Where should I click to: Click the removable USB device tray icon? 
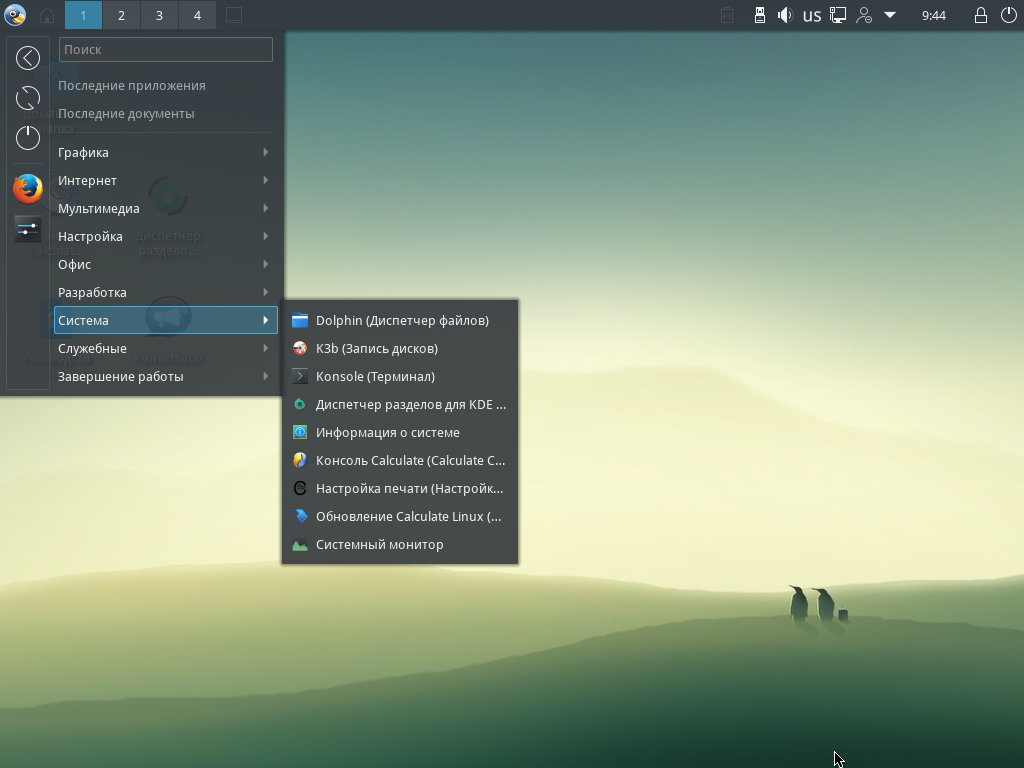click(x=759, y=15)
